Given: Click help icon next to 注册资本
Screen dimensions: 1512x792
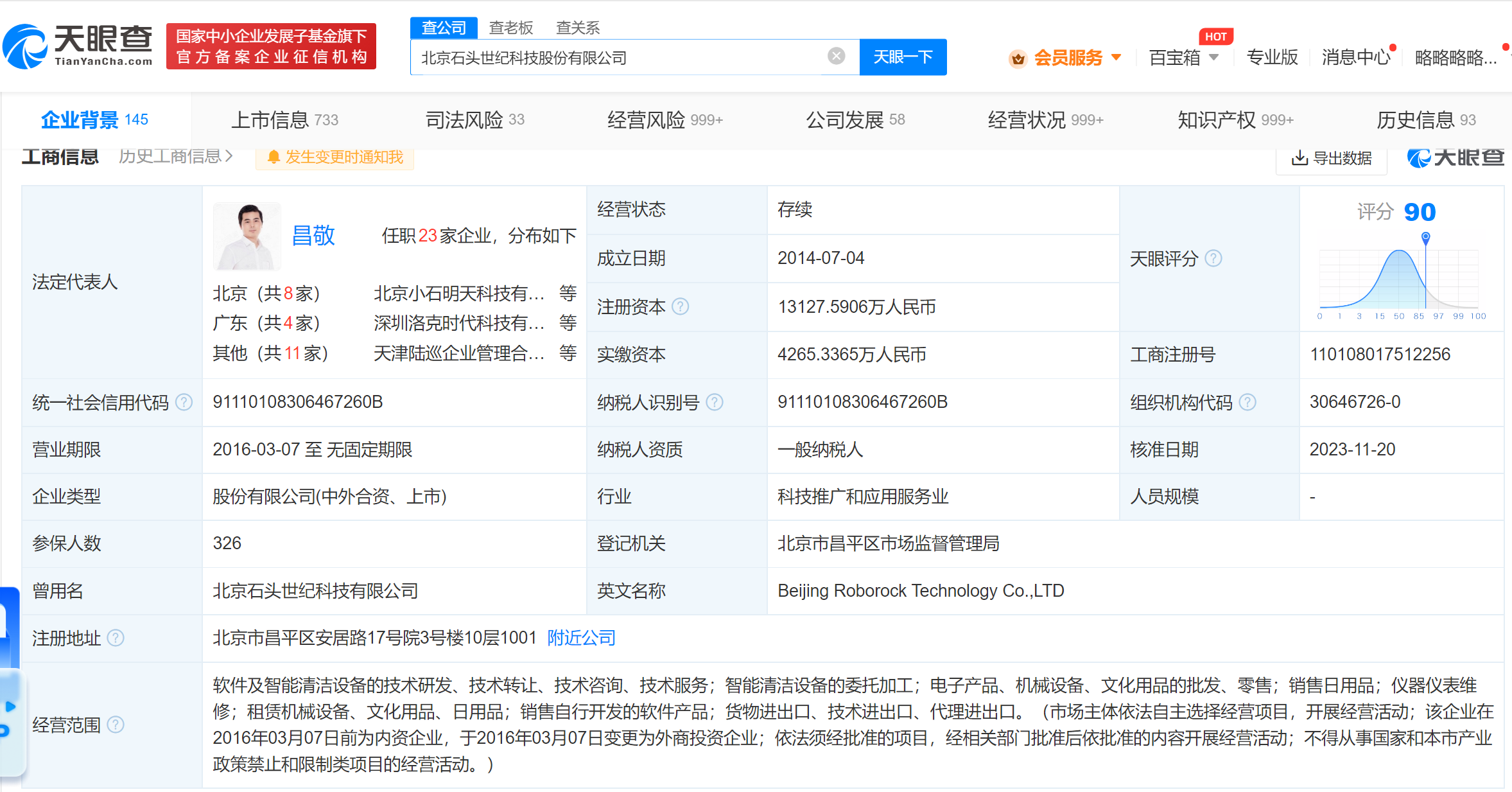Looking at the screenshot, I should coord(681,307).
